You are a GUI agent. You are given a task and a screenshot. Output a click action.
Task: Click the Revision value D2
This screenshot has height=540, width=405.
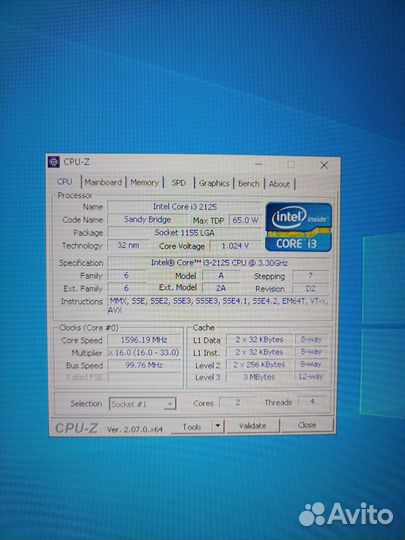pos(310,288)
